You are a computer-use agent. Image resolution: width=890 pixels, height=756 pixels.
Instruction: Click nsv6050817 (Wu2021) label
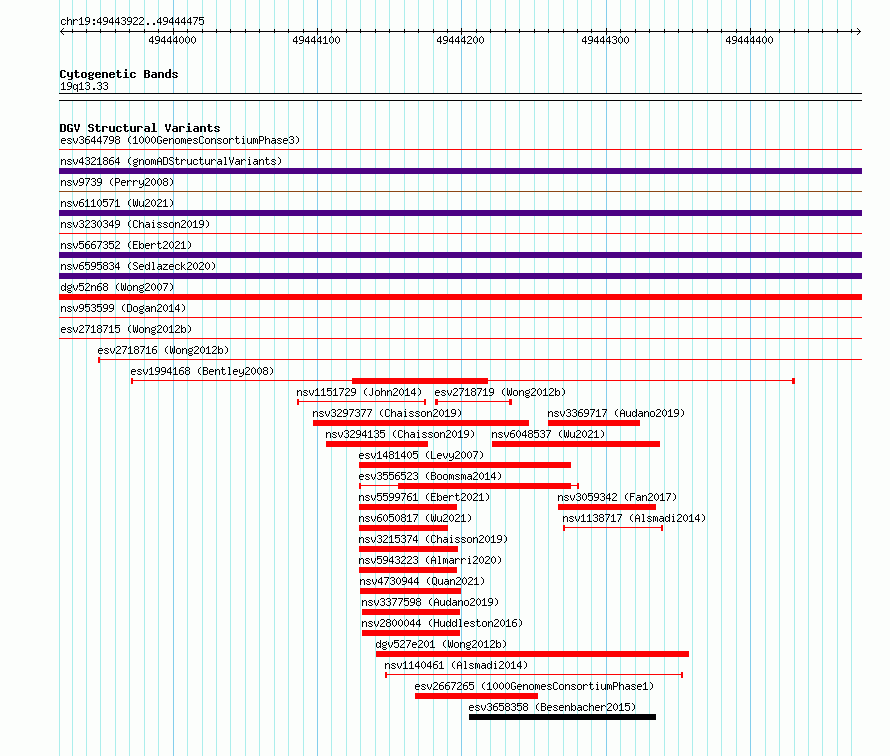coord(415,518)
